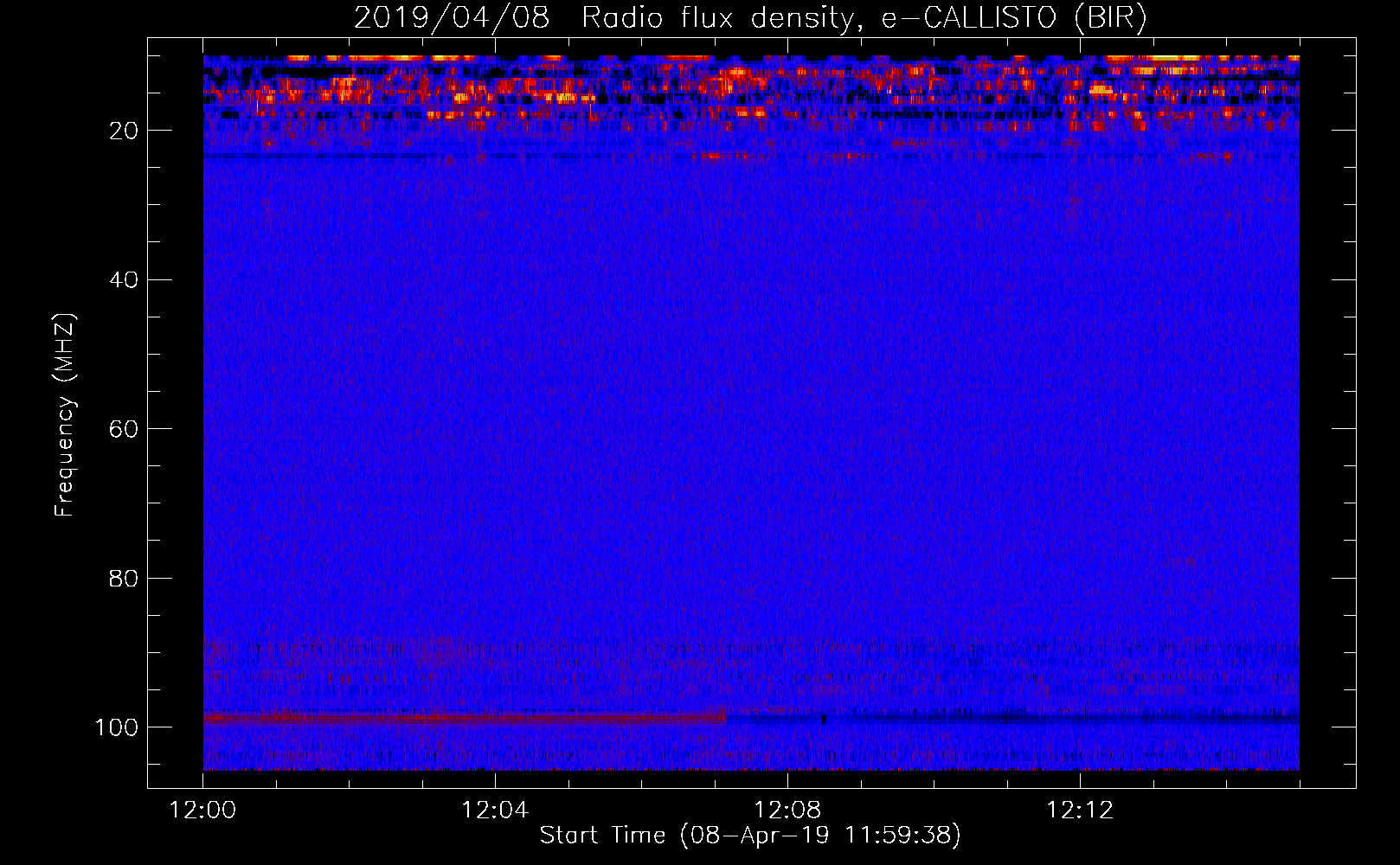
Task: Click the 60 frequency tick label
Action: click(124, 429)
